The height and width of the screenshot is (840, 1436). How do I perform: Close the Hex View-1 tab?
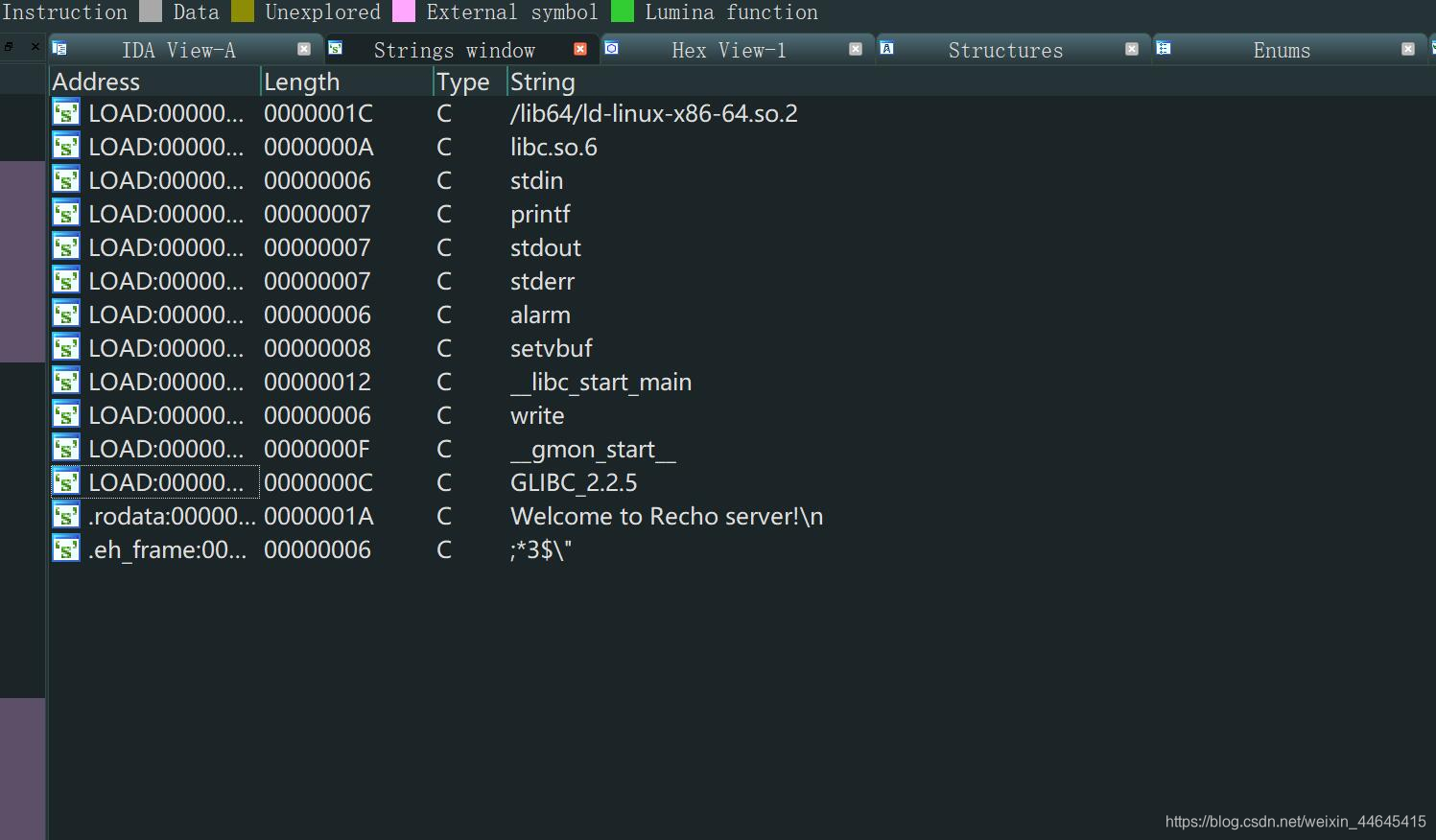pos(856,49)
